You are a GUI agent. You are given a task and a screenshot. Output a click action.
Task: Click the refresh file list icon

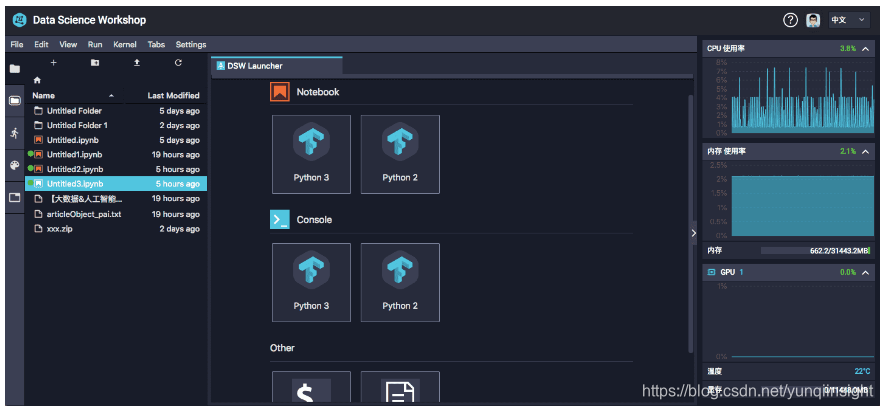coord(178,63)
